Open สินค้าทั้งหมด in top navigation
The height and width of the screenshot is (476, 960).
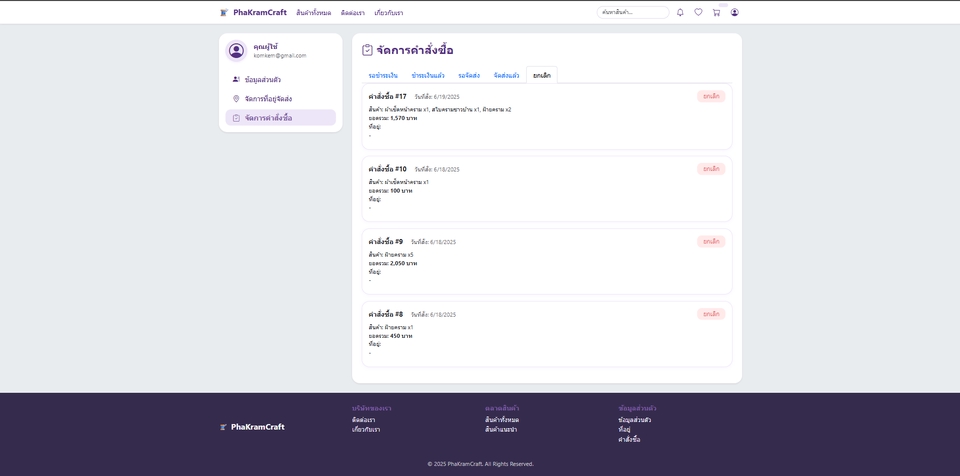point(313,13)
